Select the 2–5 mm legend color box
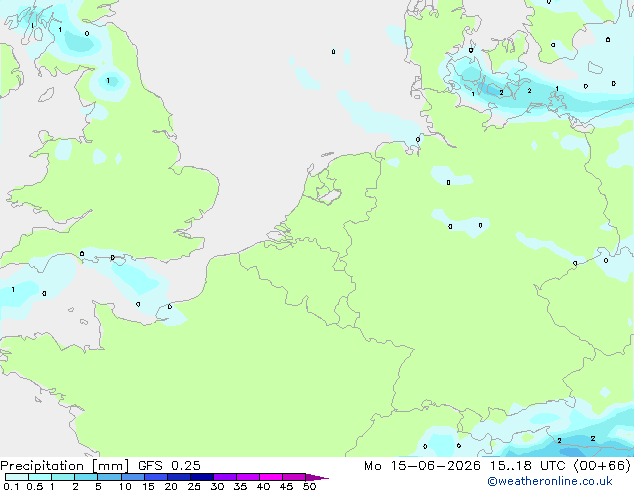 (x=86, y=477)
